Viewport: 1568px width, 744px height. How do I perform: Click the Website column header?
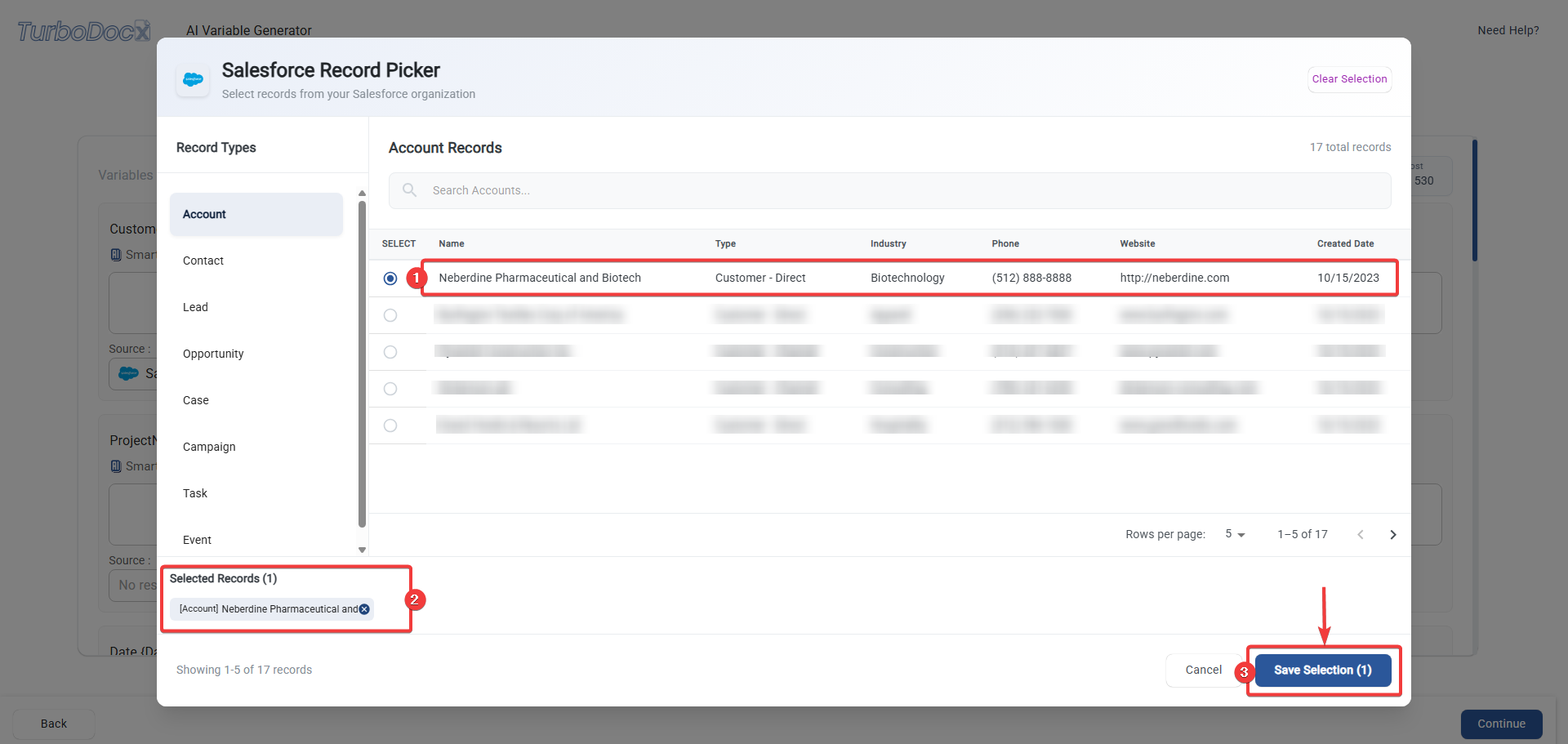[1138, 243]
